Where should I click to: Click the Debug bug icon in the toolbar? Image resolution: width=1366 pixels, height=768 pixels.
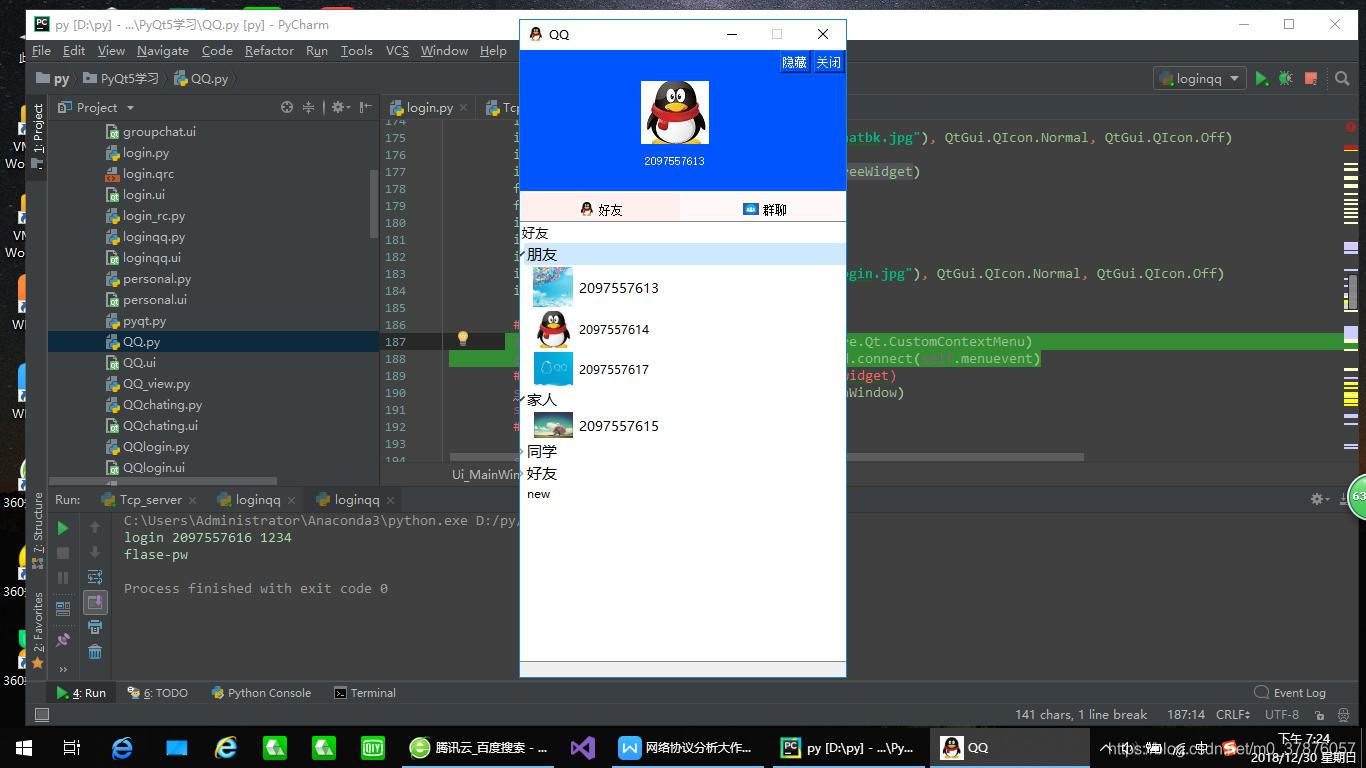click(x=1285, y=79)
